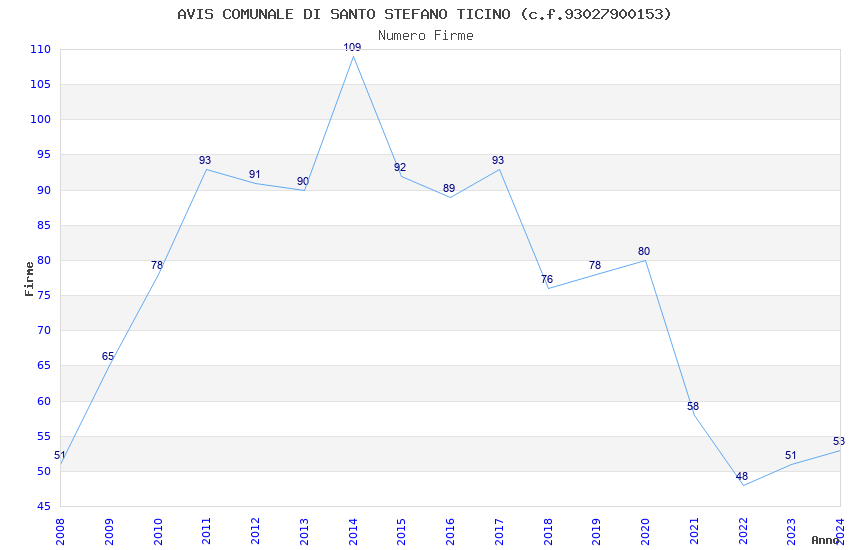Screen dimensions: 850x550
Task: Click y-axis tick label '105'
Action: pos(41,84)
